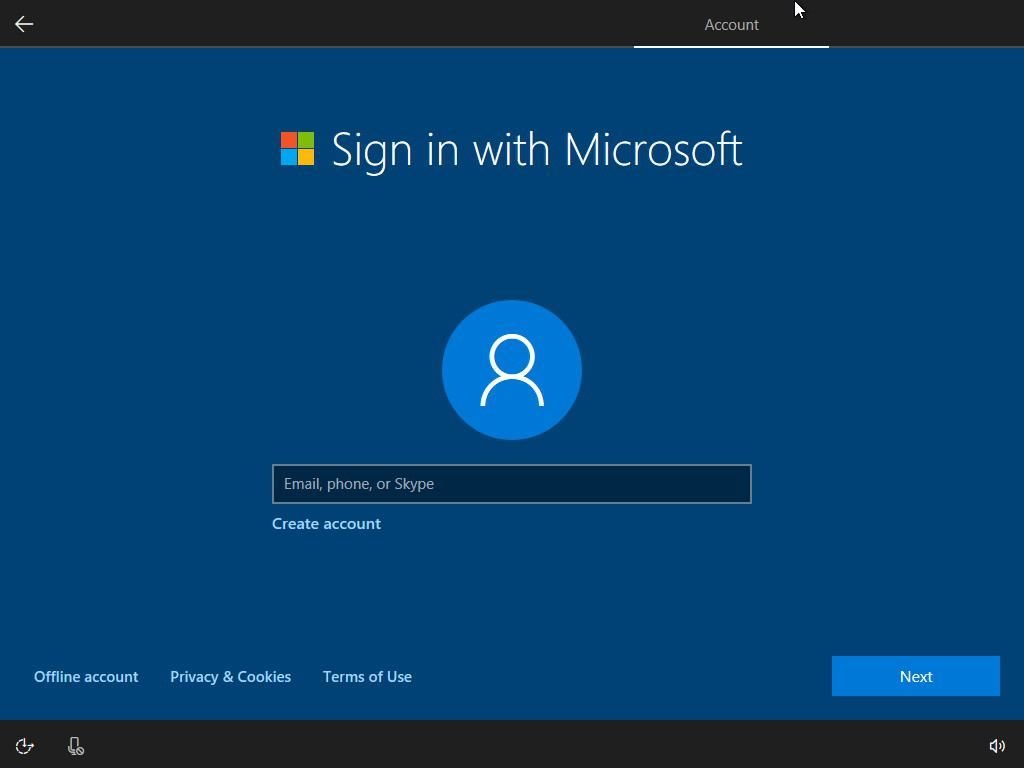Click the yellow square of Microsoft logo
The image size is (1024, 768).
[x=306, y=157]
